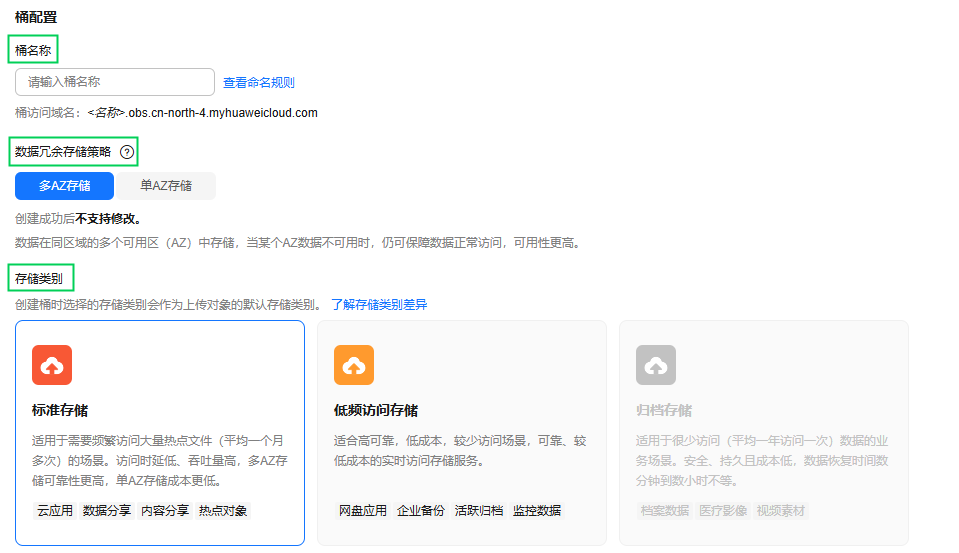This screenshot has width=959, height=553.
Task: Click the 桶配置 section heading
Action: 36,17
